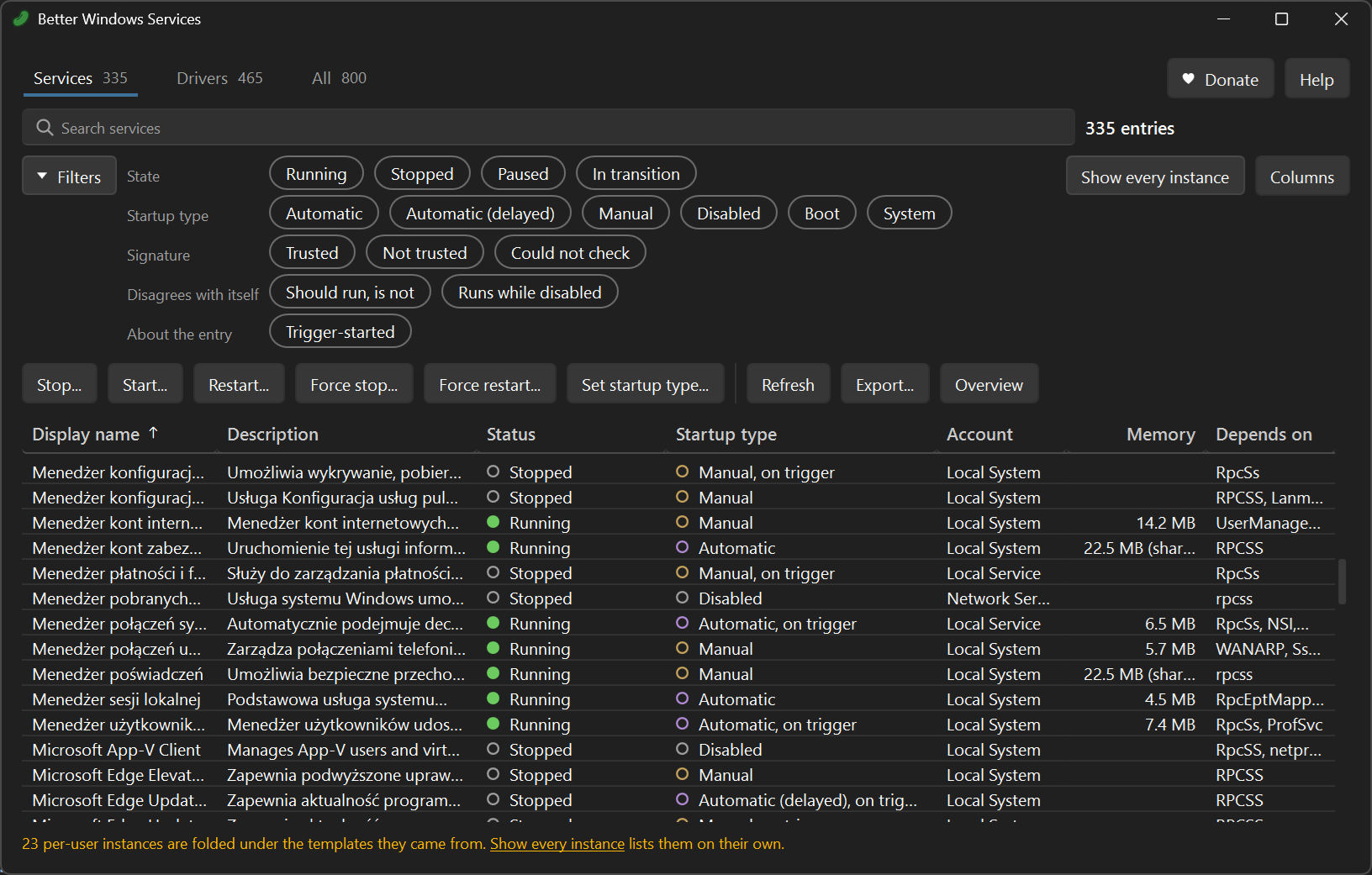This screenshot has width=1372, height=875.
Task: Click the Show every instance button
Action: (1154, 177)
